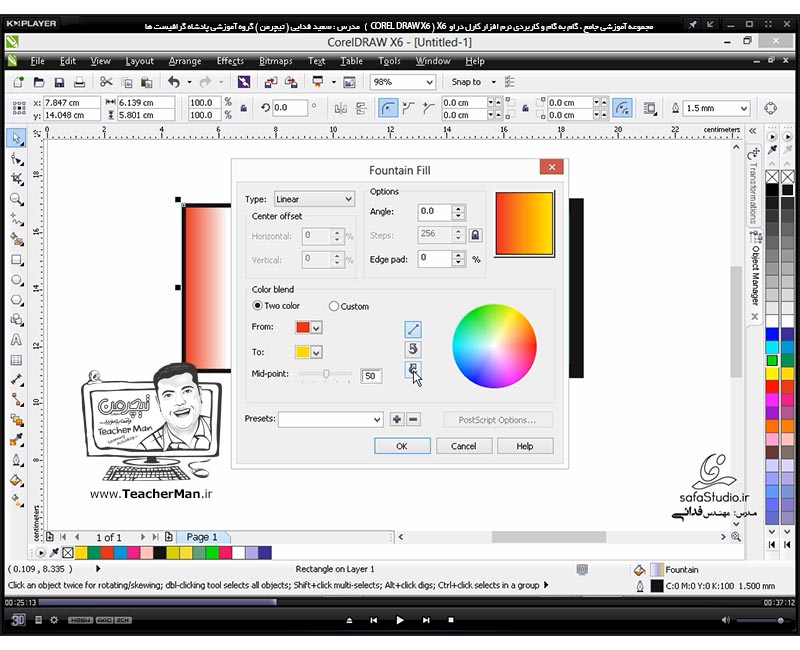Click the Import icon in toolbar
Viewport: 800px width, 650px height.
[x=270, y=82]
